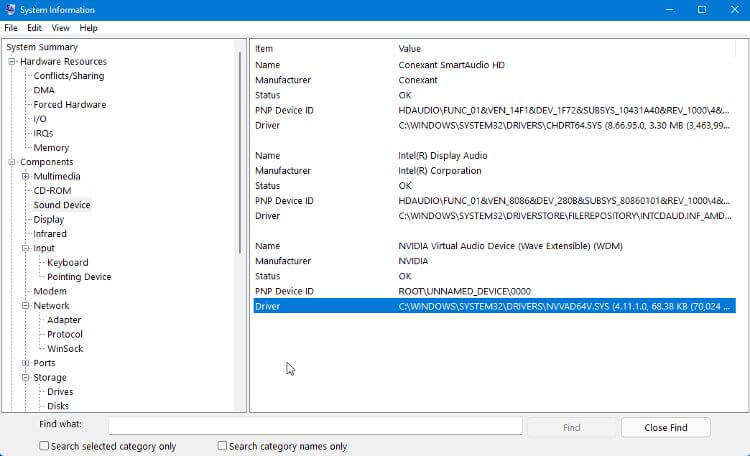Screen dimensions: 750x456
Task: Open the File menu
Action: point(10,28)
